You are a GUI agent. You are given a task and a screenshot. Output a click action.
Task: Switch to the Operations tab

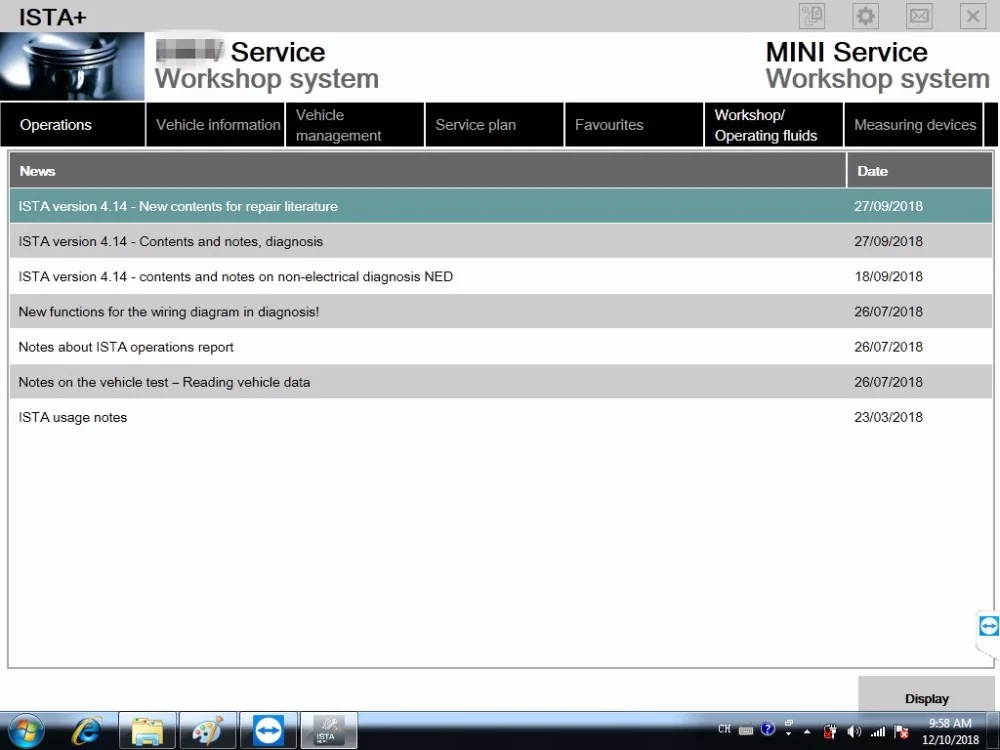click(73, 125)
